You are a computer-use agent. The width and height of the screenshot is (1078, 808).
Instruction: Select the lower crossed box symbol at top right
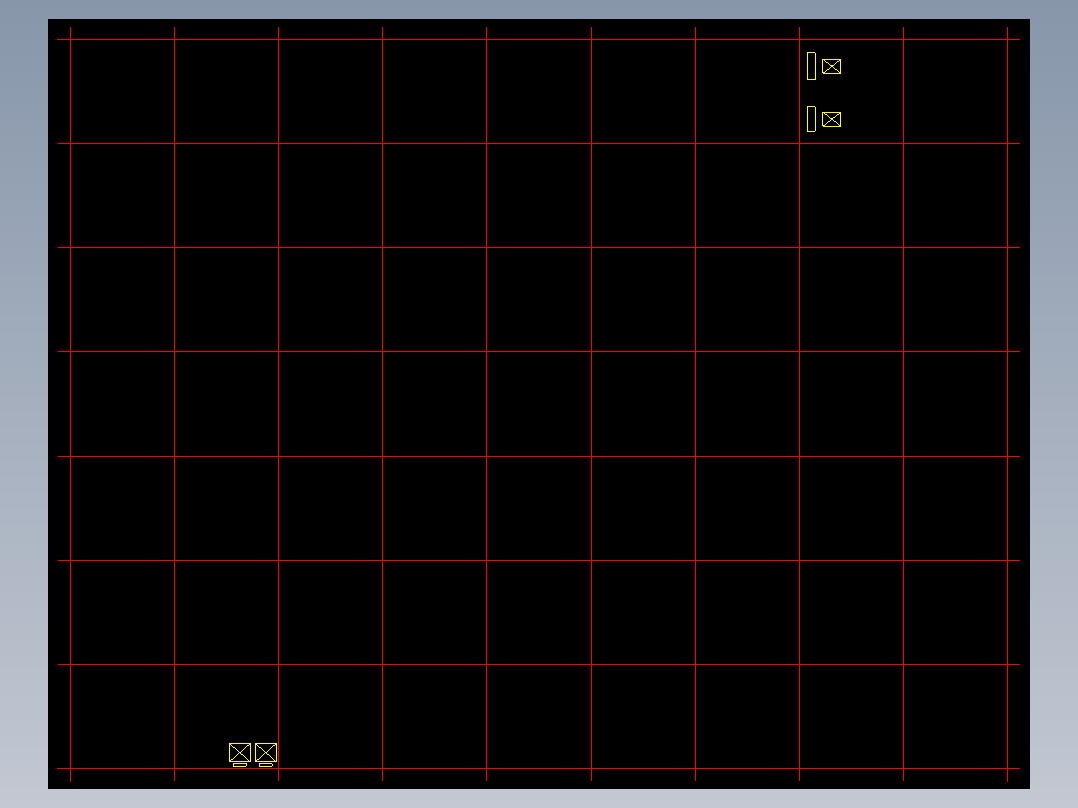point(831,120)
